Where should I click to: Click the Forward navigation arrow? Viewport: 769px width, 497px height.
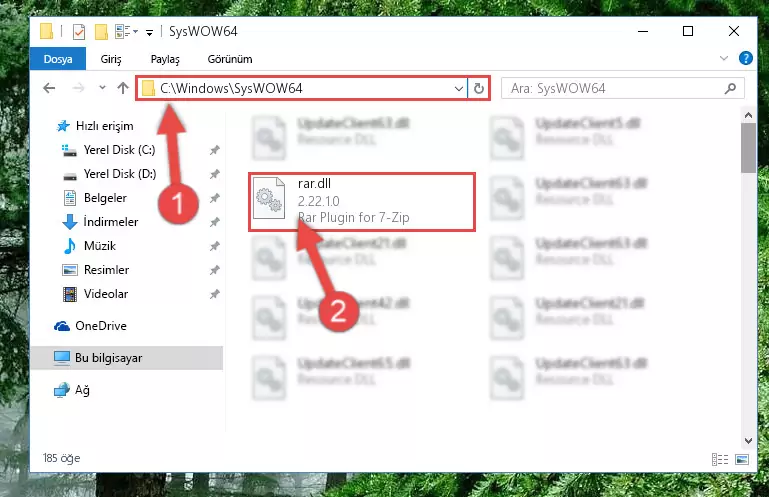(x=78, y=88)
